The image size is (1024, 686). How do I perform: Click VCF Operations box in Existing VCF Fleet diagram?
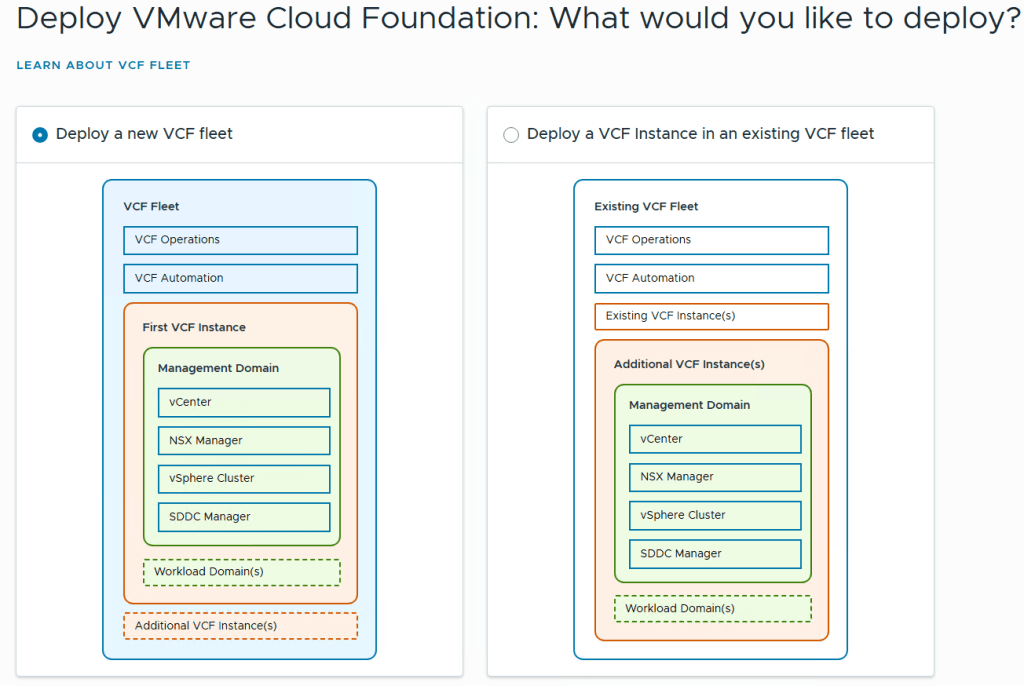(x=711, y=240)
